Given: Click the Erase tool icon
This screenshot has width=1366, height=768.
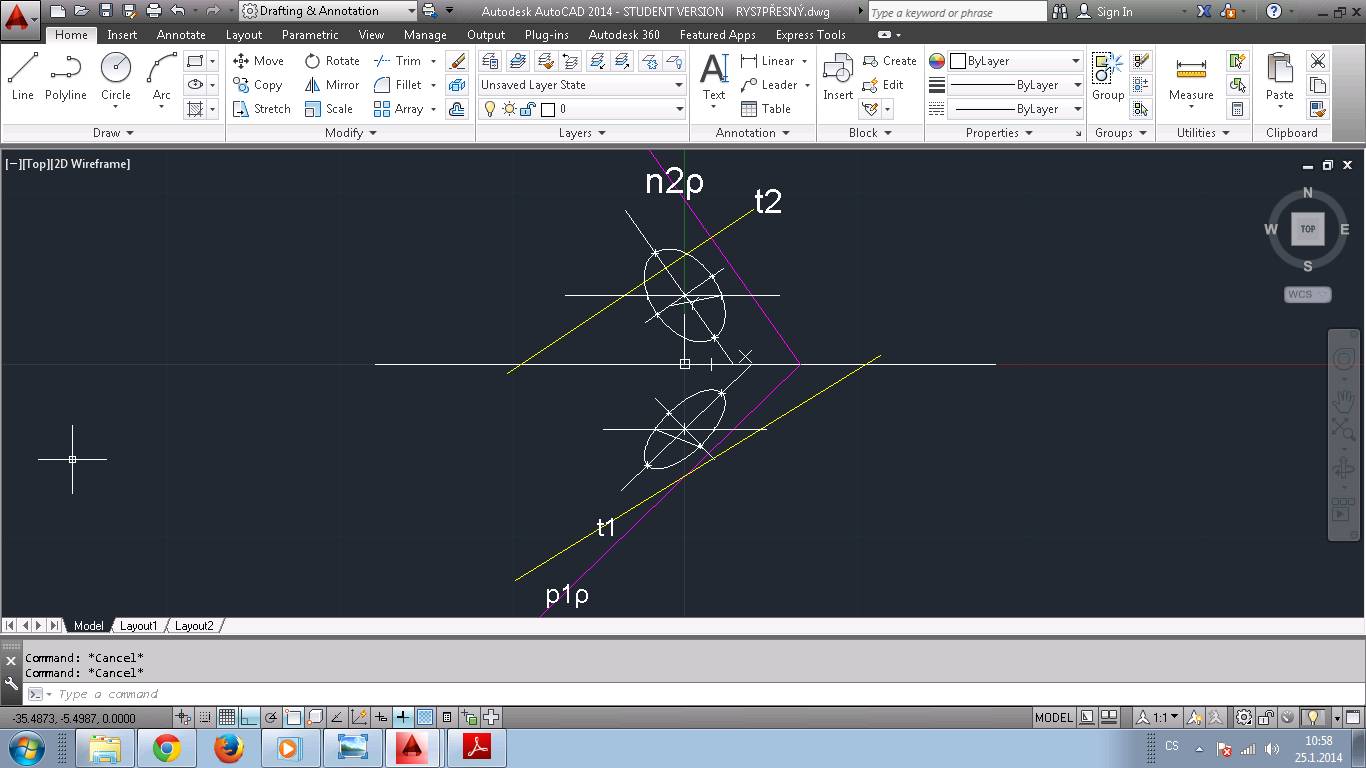Looking at the screenshot, I should coord(457,61).
